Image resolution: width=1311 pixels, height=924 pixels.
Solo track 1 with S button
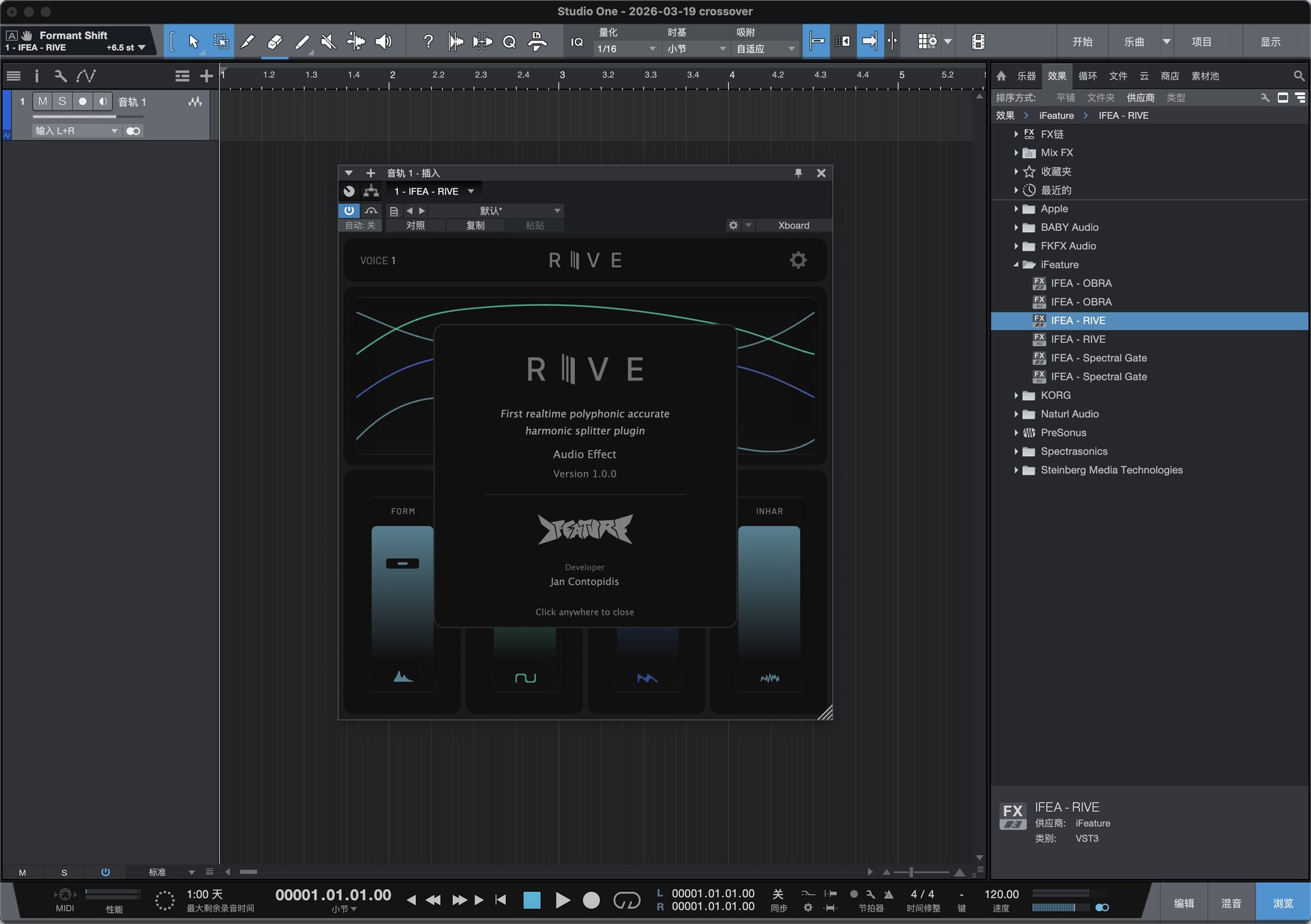click(62, 101)
